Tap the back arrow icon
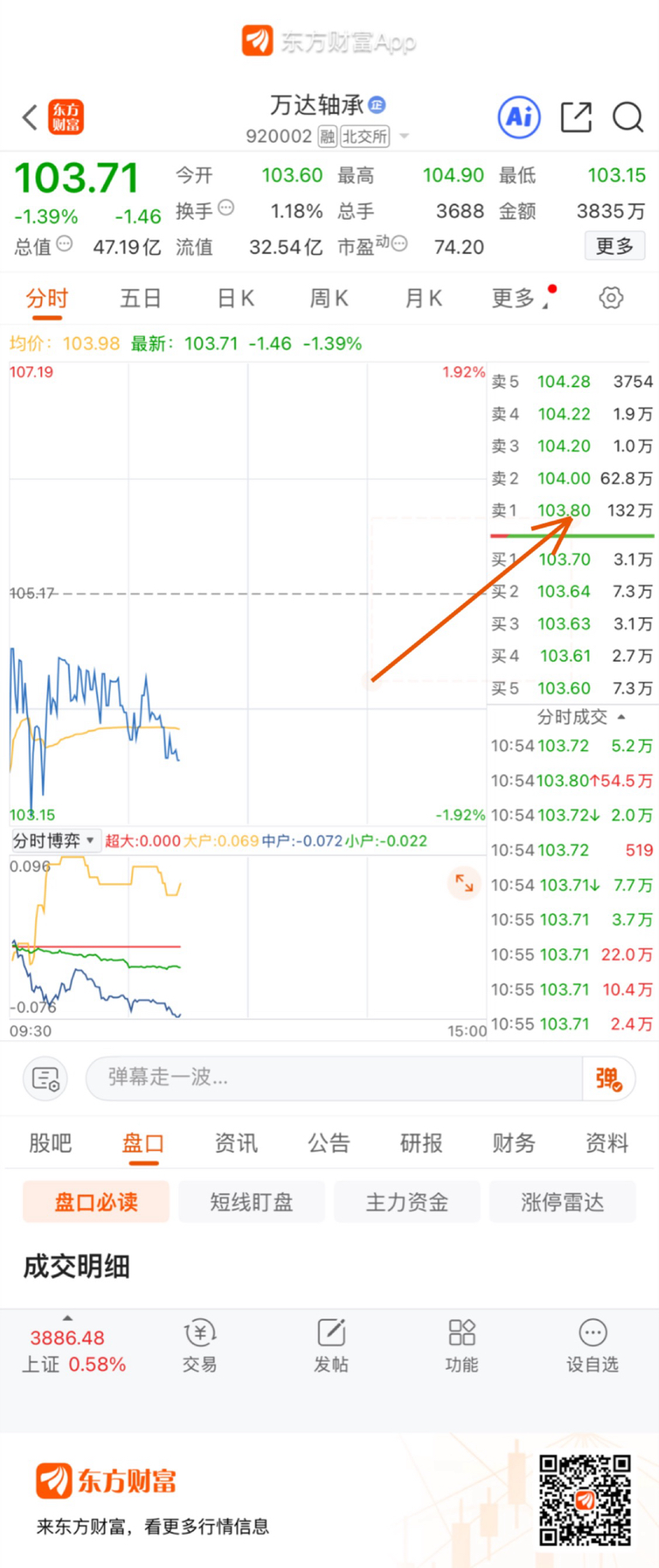Image resolution: width=659 pixels, height=1568 pixels. click(30, 117)
